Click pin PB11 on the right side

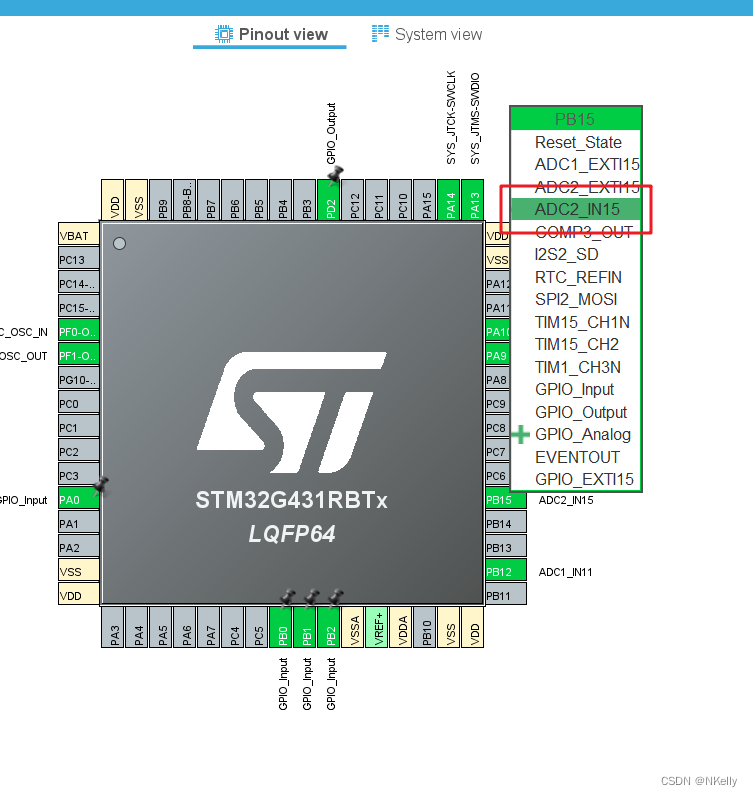click(x=506, y=596)
